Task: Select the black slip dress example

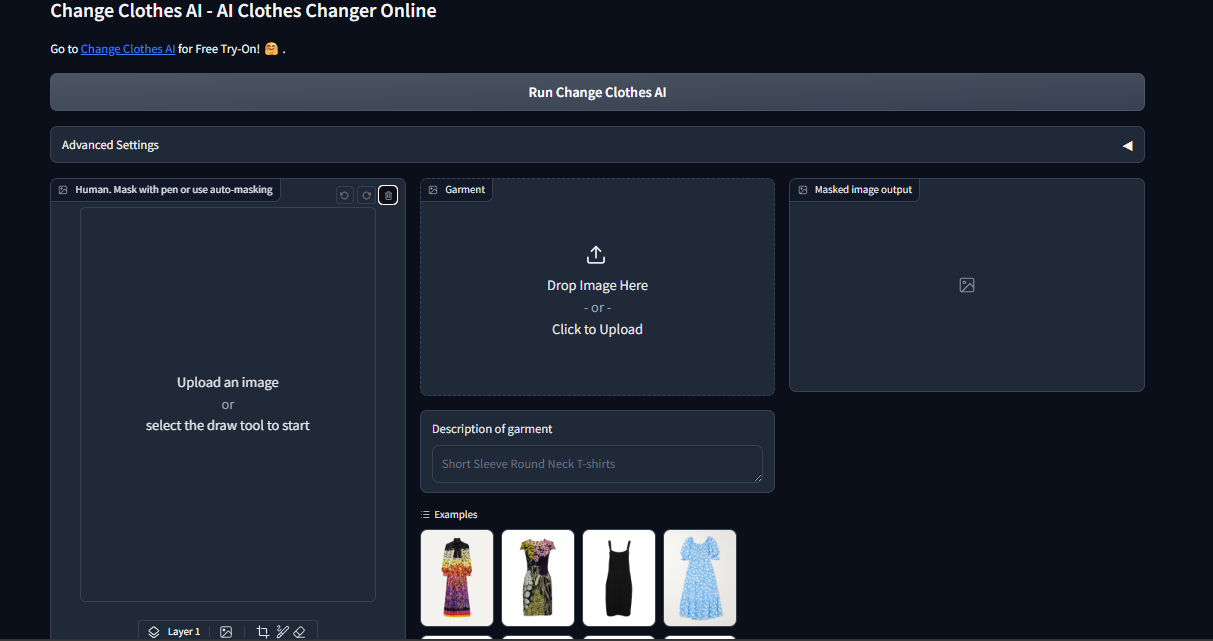Action: point(618,577)
